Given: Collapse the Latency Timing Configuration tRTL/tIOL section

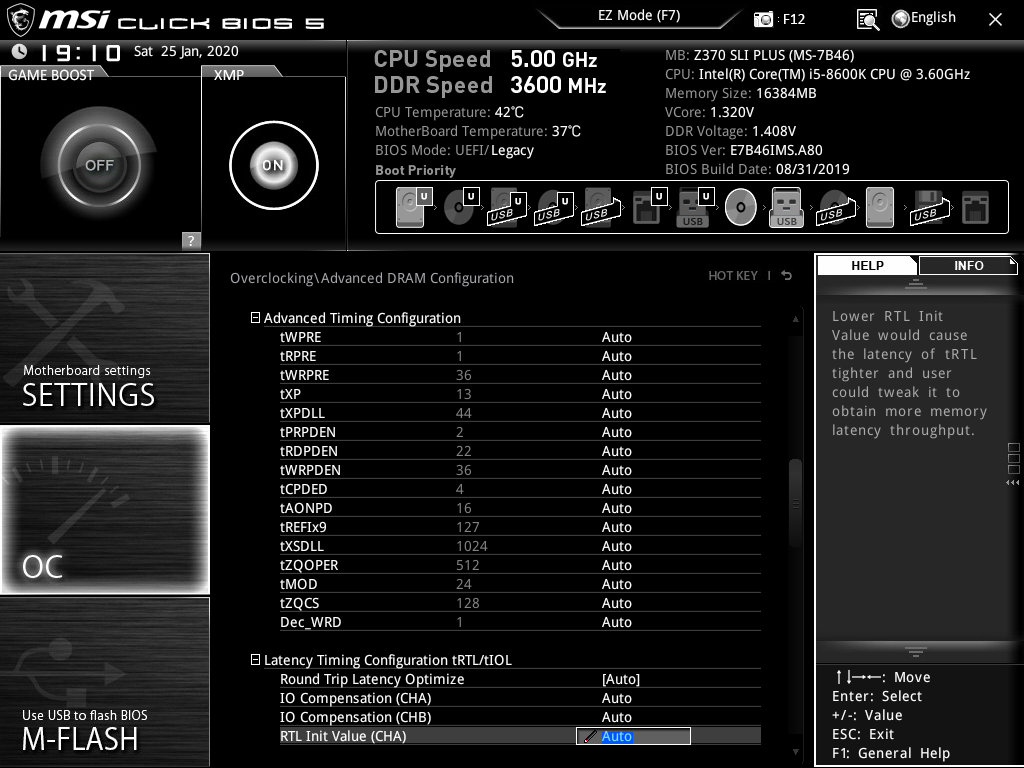Looking at the screenshot, I should coord(255,660).
